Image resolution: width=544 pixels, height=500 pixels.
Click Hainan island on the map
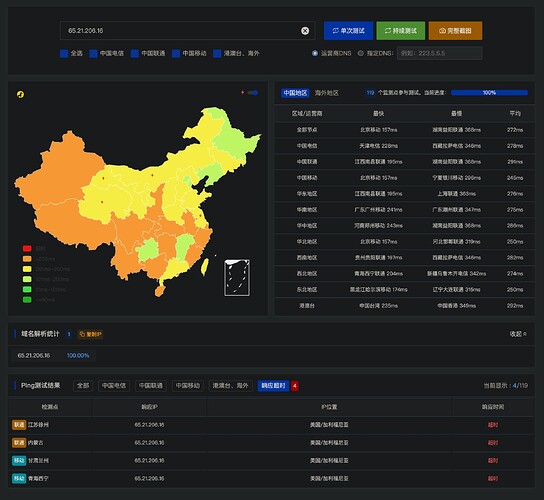(159, 291)
